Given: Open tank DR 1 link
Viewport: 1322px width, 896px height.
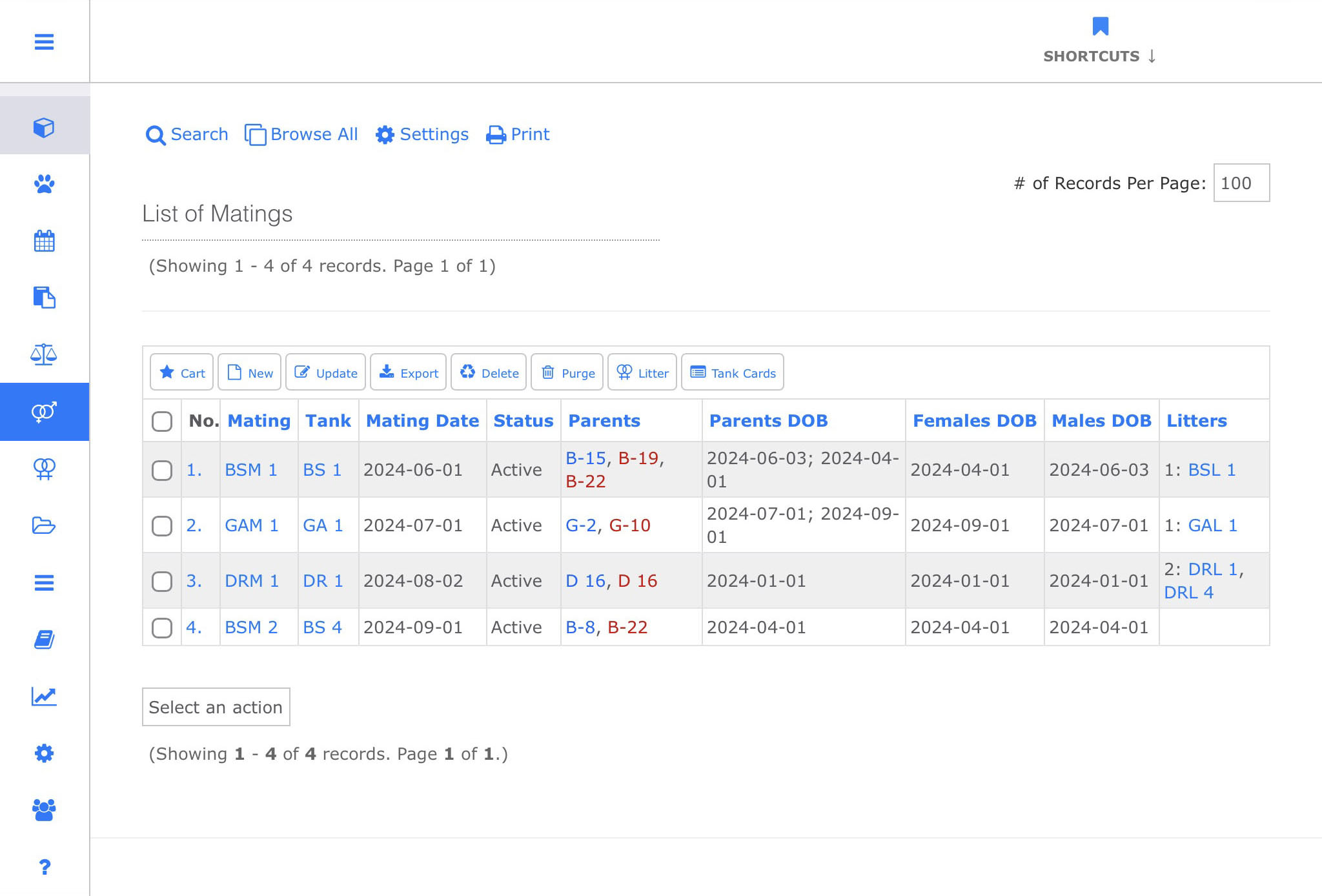Looking at the screenshot, I should [x=323, y=581].
